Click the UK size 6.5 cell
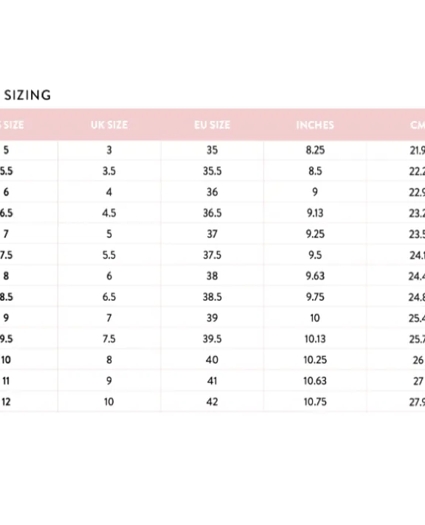Viewport: 425px width, 525px height. tap(109, 297)
